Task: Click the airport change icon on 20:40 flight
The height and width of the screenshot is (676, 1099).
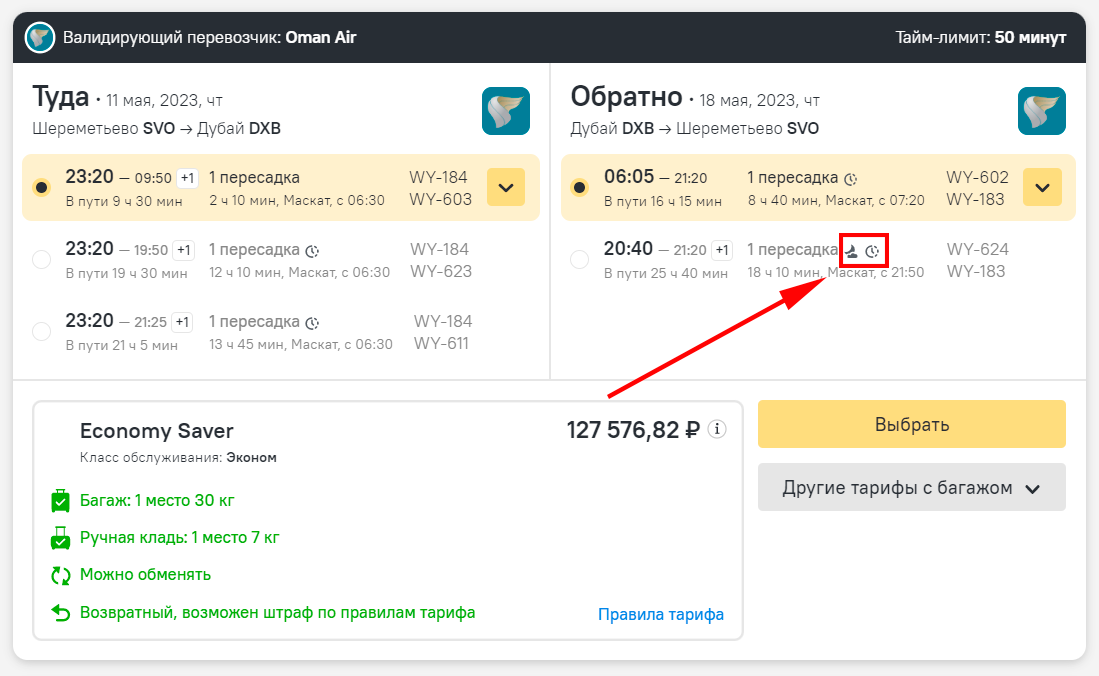Action: pyautogui.click(x=852, y=250)
